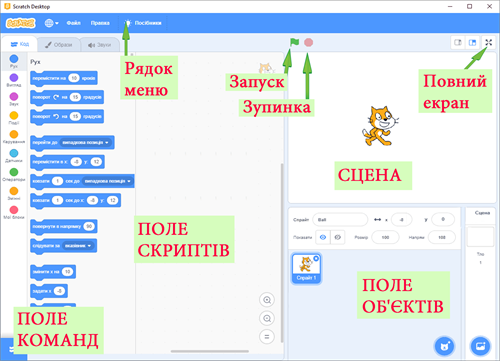The image size is (500, 361).
Task: Click value 10 in 'змінити x на' block
Action: coord(67,272)
